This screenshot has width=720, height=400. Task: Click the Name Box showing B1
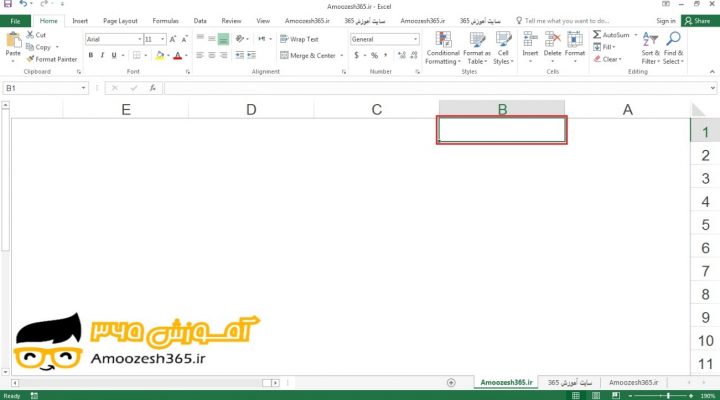pos(45,88)
